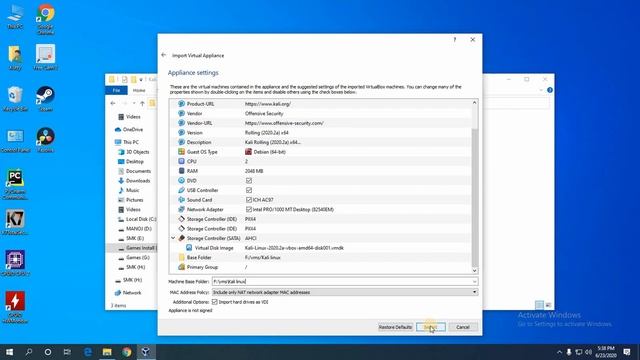640x360 pixels.
Task: Click the Guest OS Type icon
Action: (x=181, y=152)
